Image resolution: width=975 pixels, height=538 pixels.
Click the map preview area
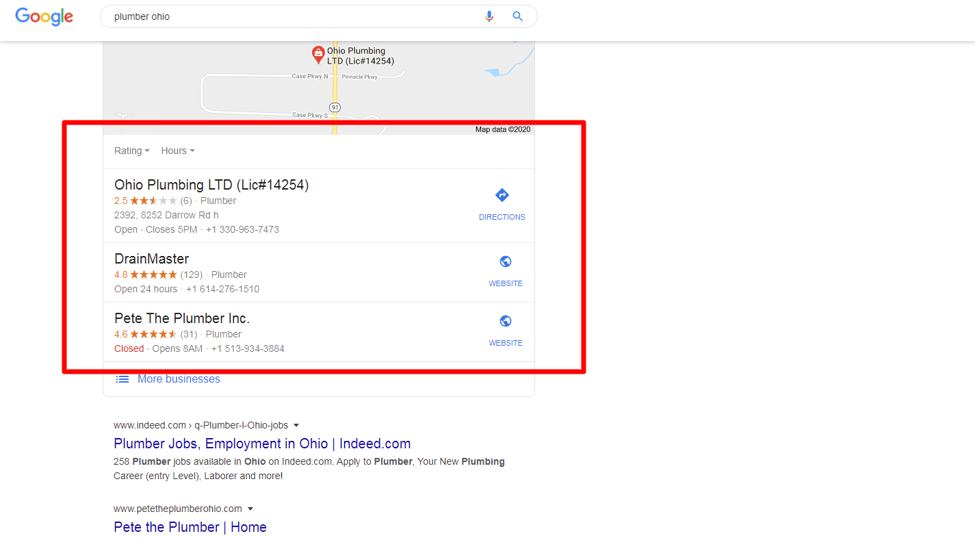420,90
